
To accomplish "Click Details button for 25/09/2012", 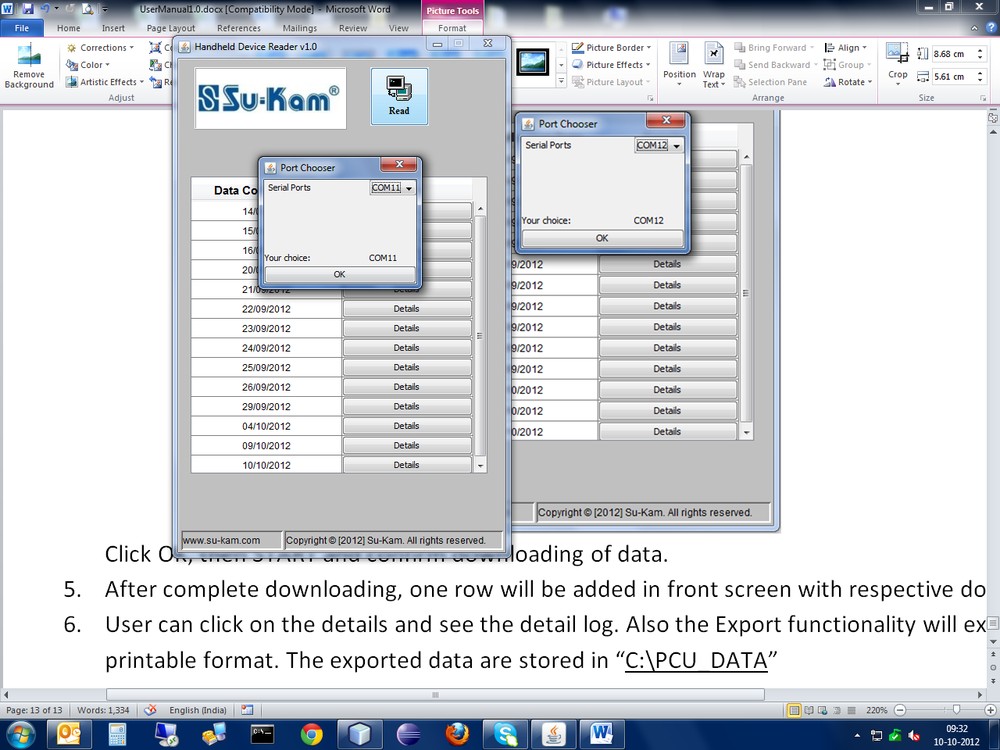I will point(406,367).
